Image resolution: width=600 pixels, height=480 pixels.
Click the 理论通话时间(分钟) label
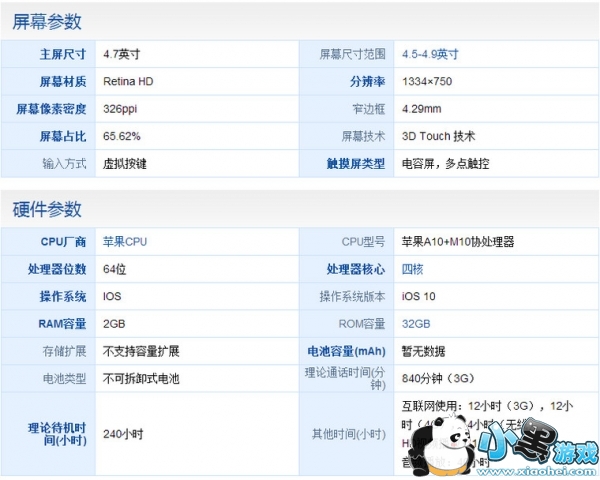[x=345, y=379]
